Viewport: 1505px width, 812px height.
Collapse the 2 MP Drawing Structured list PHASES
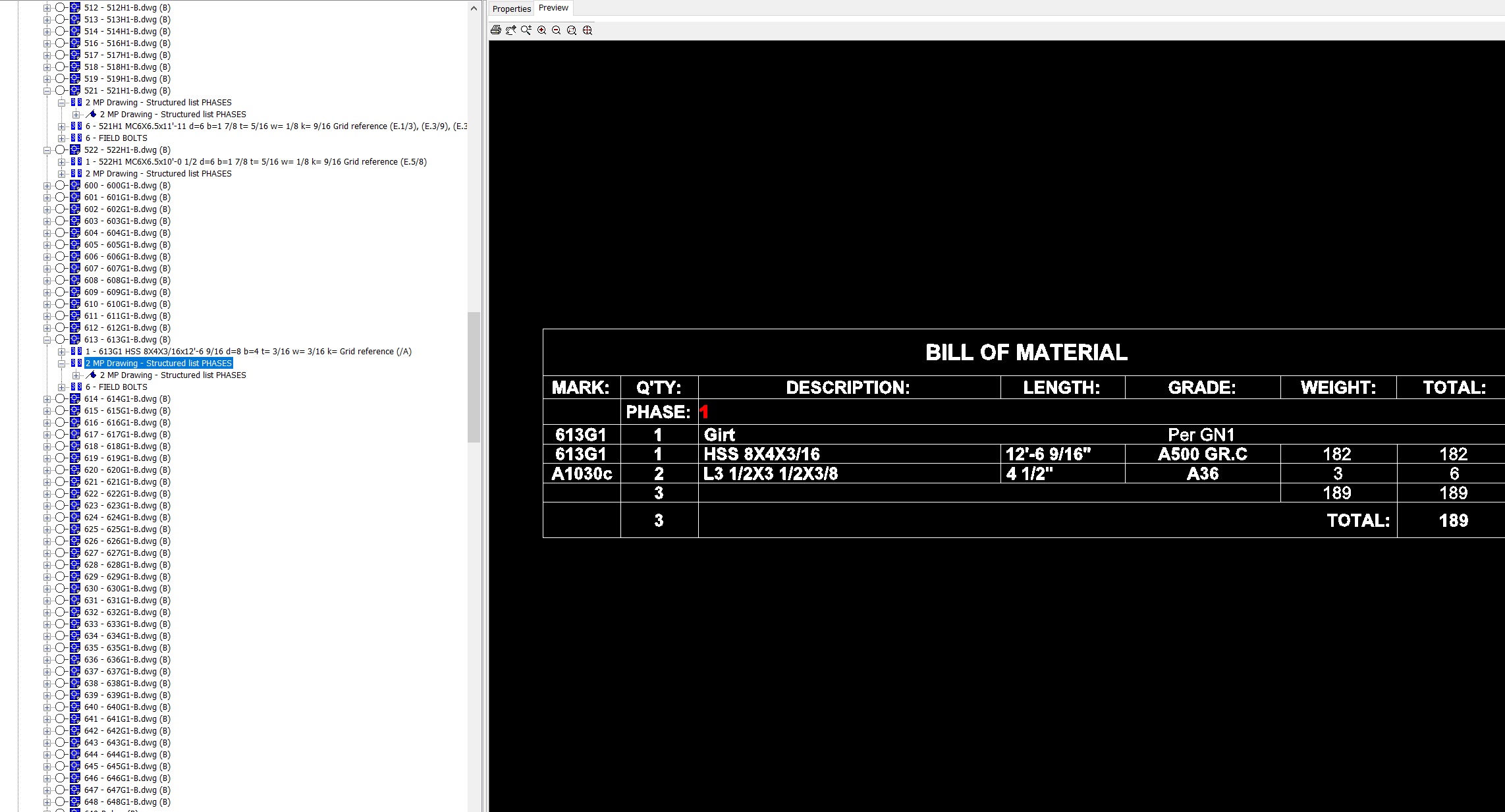pos(61,363)
